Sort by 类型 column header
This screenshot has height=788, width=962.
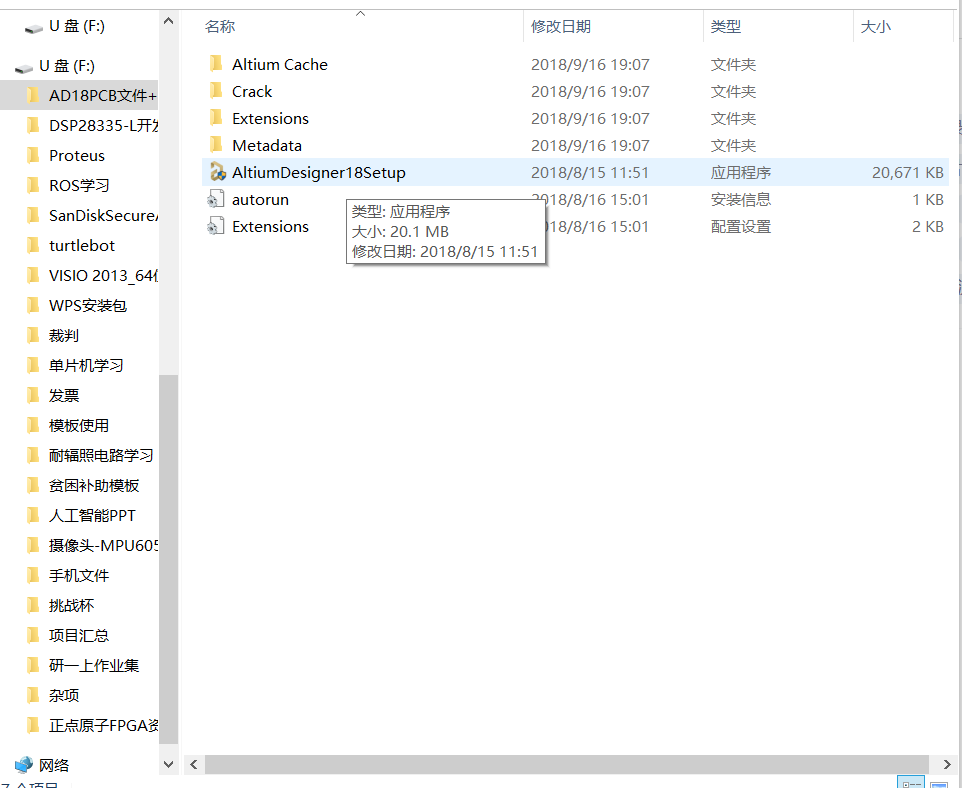pyautogui.click(x=726, y=26)
